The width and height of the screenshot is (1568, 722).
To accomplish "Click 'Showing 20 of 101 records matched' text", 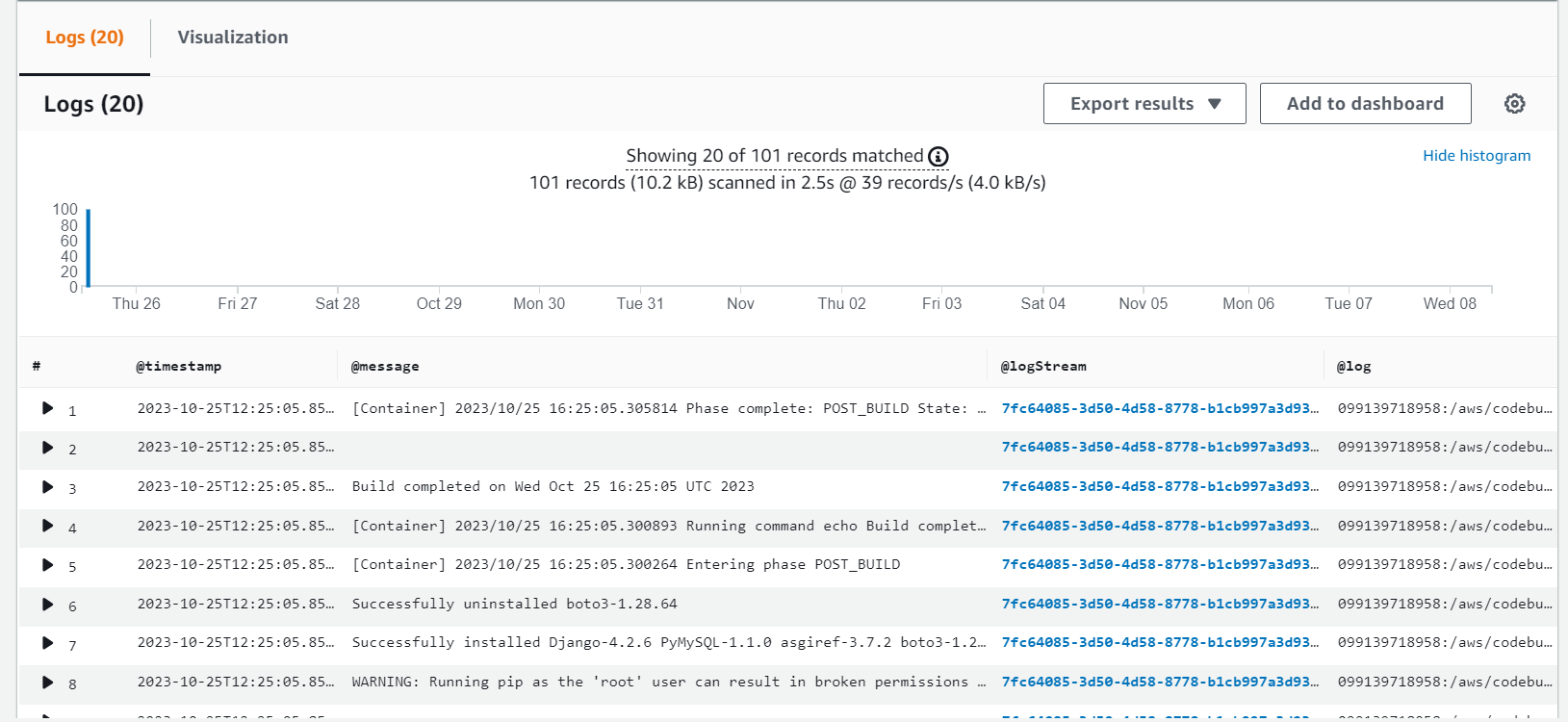I will click(775, 156).
